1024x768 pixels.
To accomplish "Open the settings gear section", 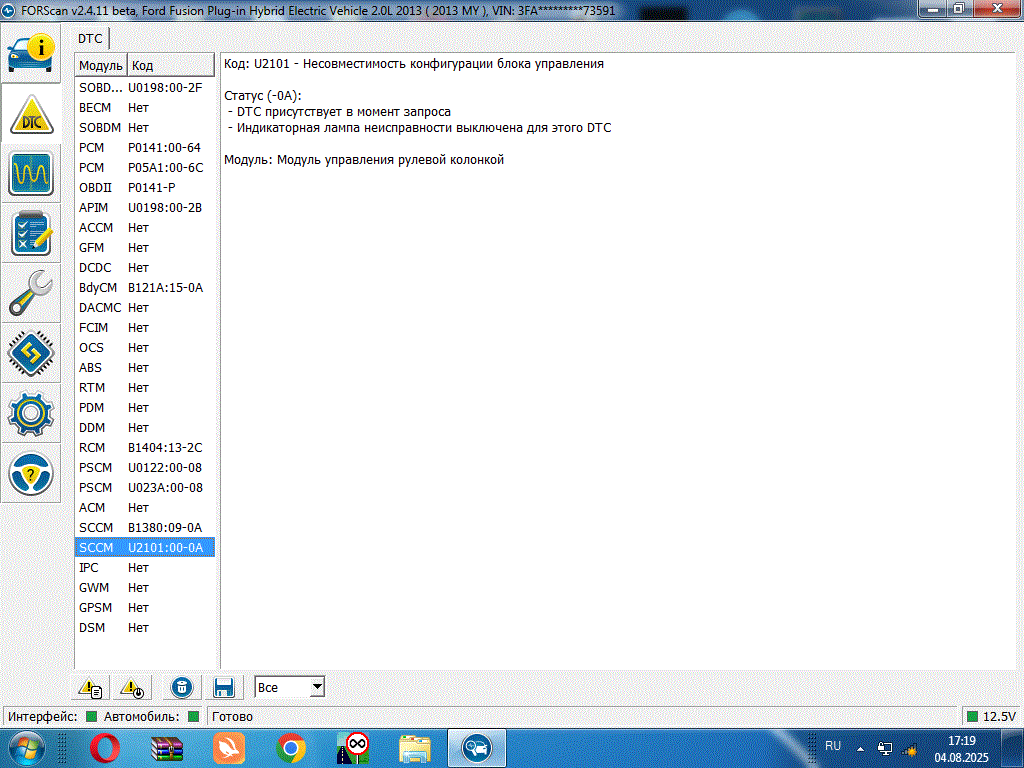I will click(x=31, y=413).
